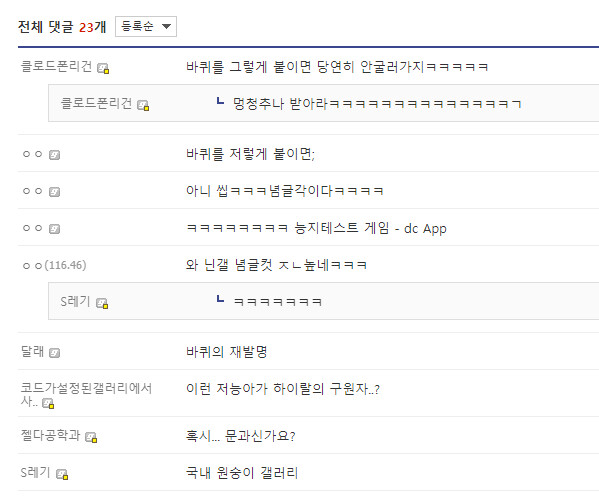Click the '전체 댓글 23개' heading

point(62,27)
